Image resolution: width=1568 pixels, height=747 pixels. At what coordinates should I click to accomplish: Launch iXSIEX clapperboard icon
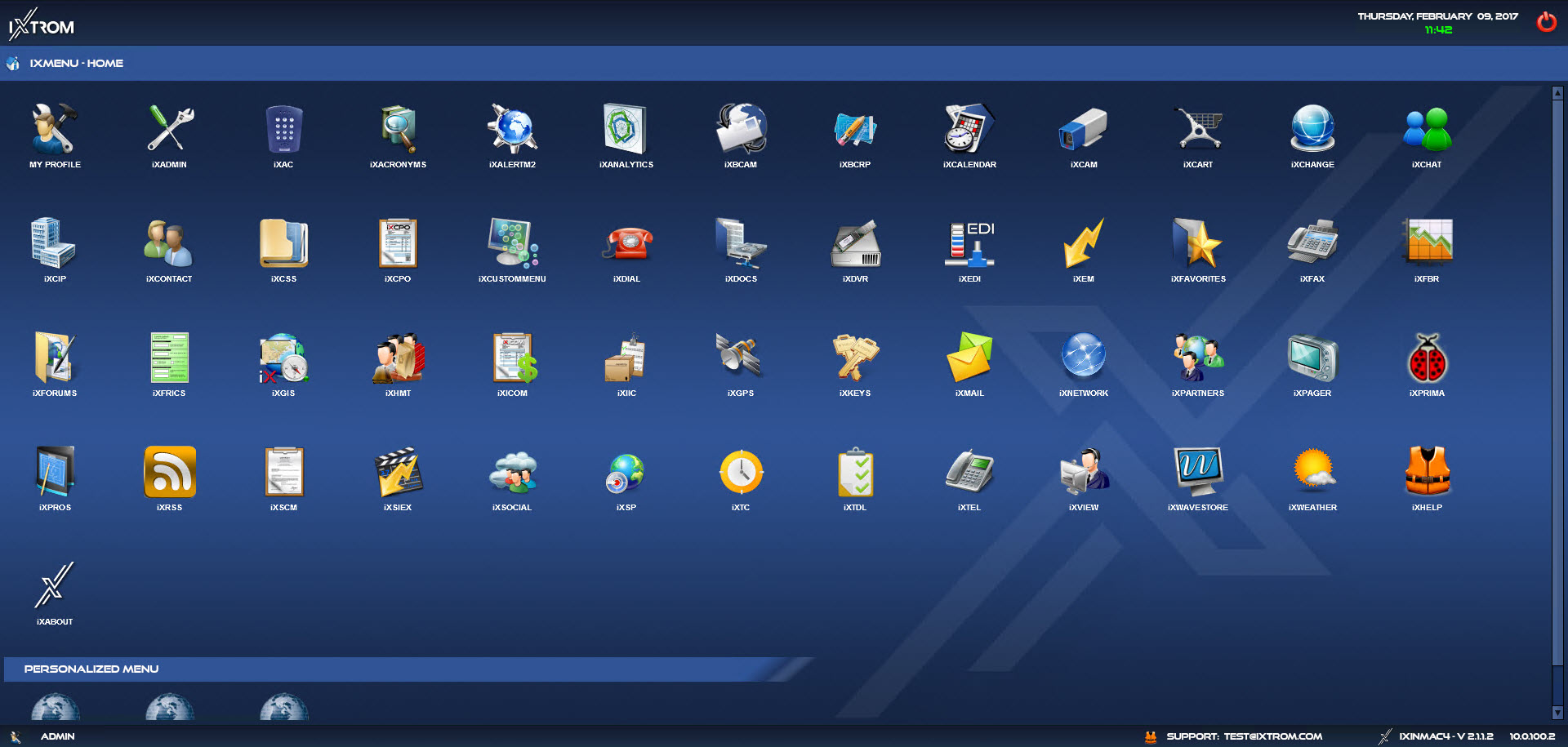point(398,472)
